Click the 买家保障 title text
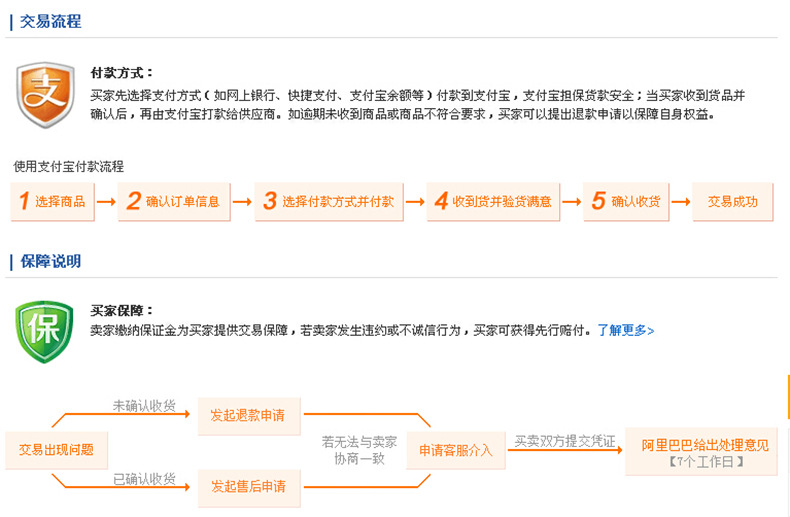790x517 pixels. click(122, 311)
